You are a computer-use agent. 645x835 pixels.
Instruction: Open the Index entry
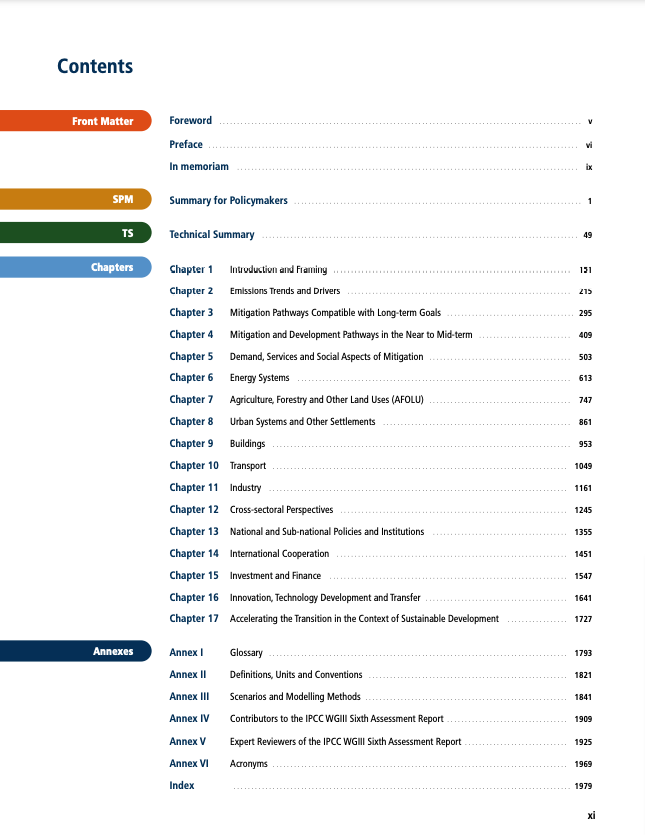(x=182, y=786)
